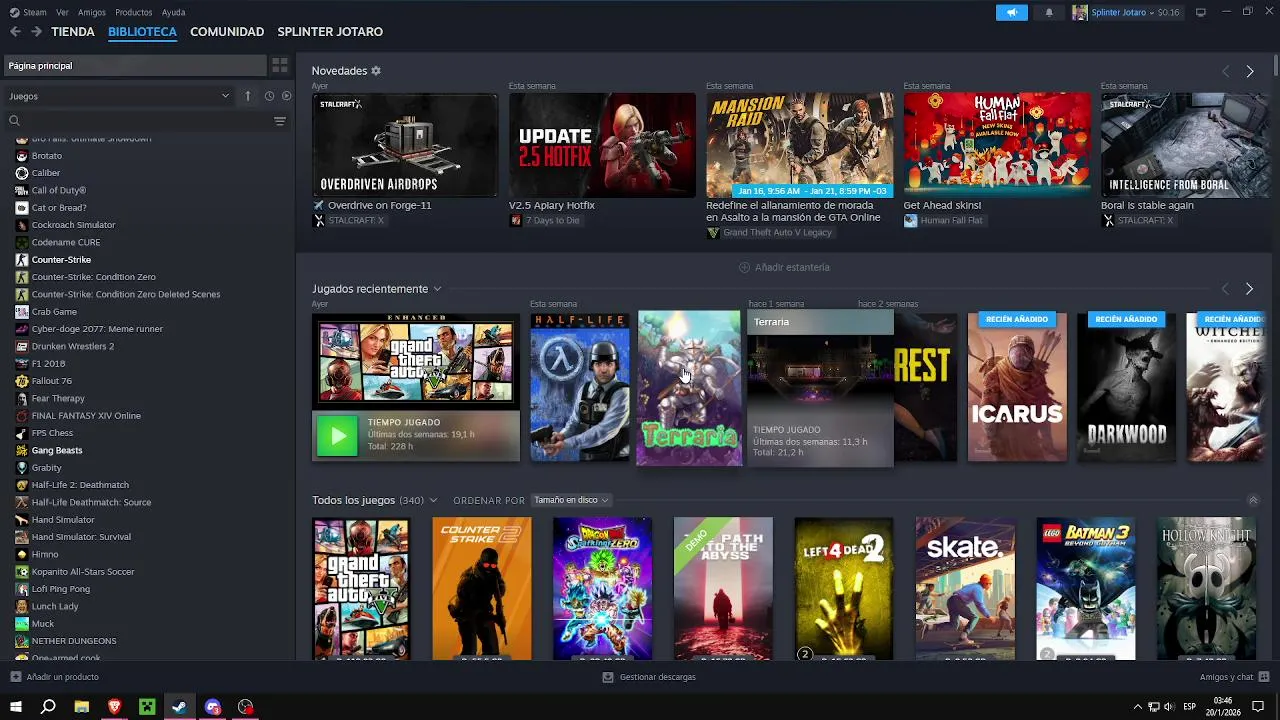Open V2.5 Apiary Hotfix news thumbnail
Image resolution: width=1280 pixels, height=720 pixels.
[x=602, y=145]
